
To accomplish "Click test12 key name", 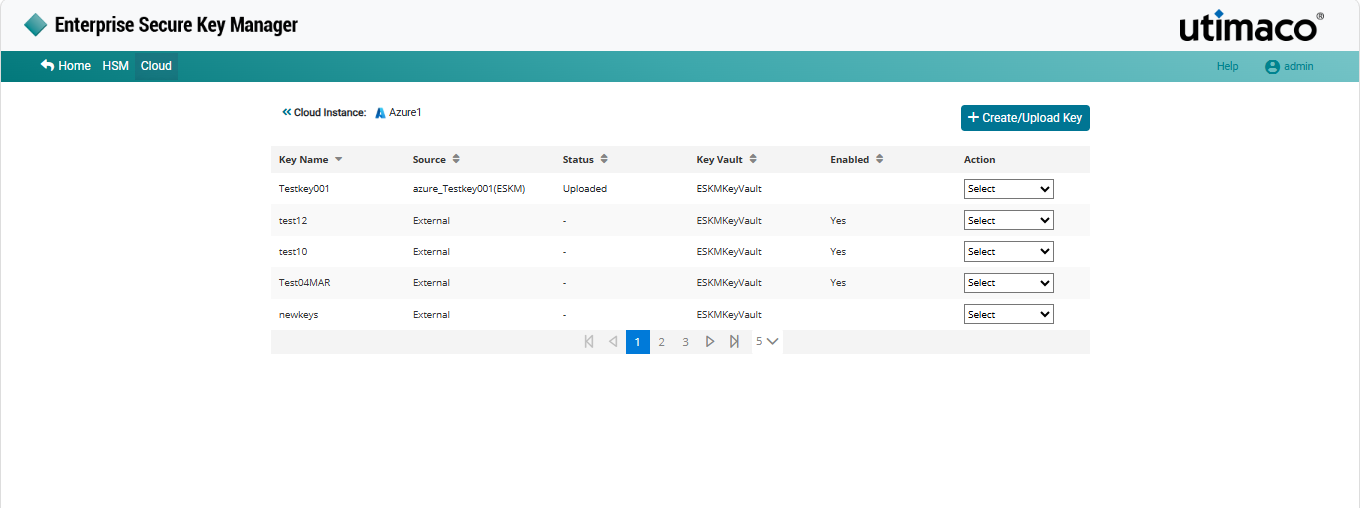I will click(293, 221).
